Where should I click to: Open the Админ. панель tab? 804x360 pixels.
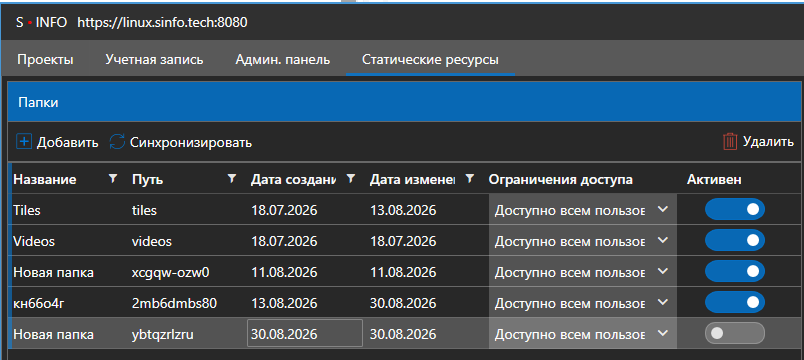point(283,59)
